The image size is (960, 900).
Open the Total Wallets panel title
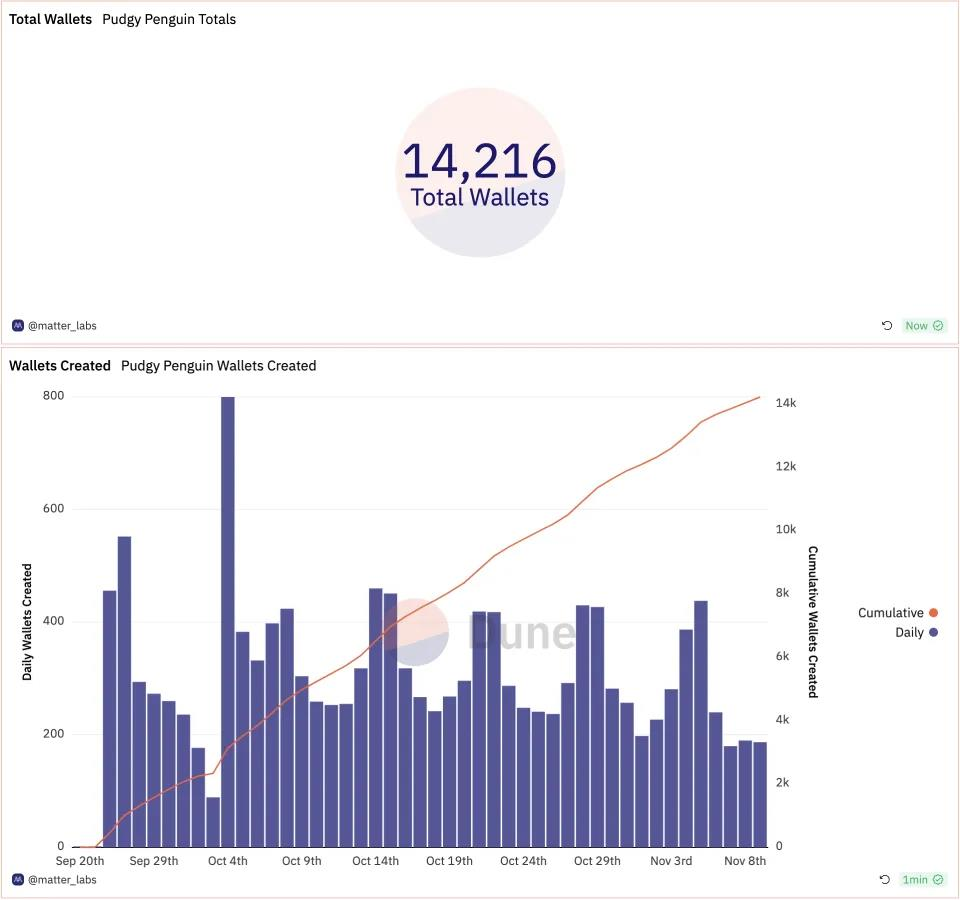pos(50,20)
